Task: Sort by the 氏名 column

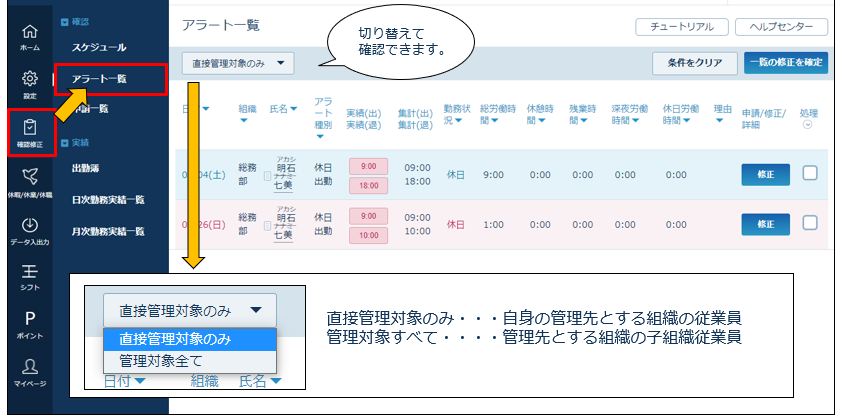Action: 284,109
